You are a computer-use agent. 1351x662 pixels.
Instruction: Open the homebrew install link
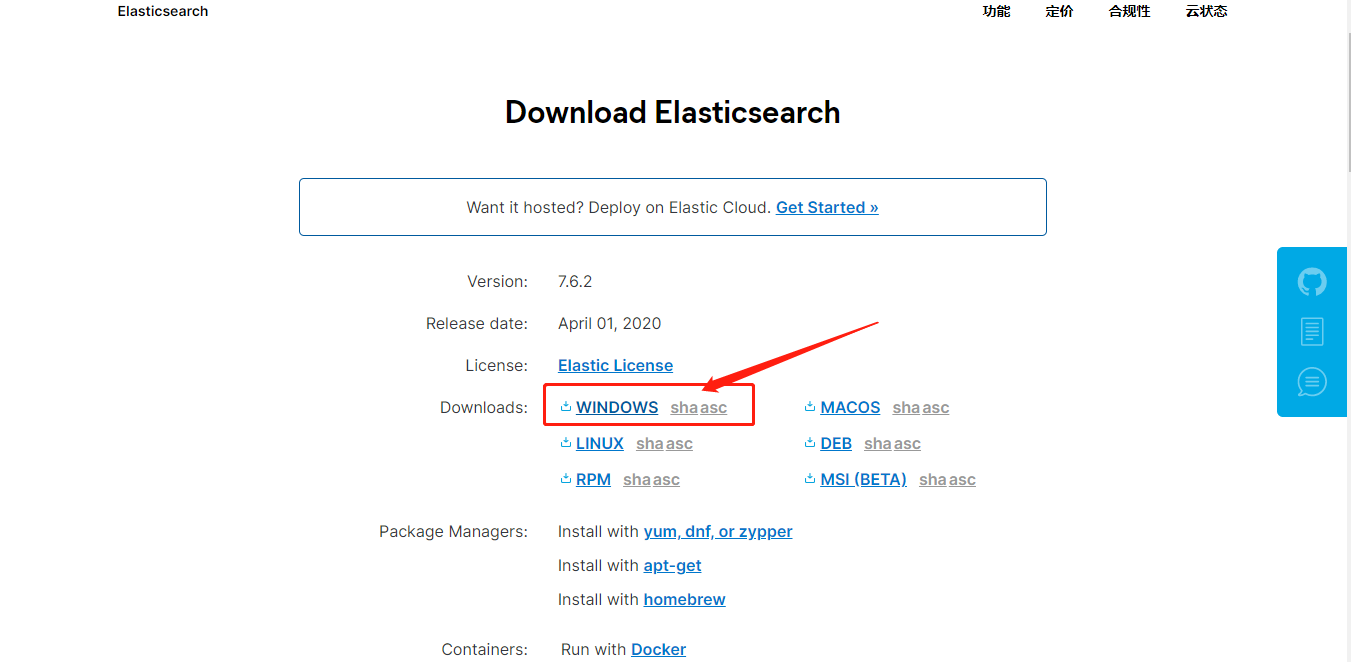pyautogui.click(x=684, y=599)
